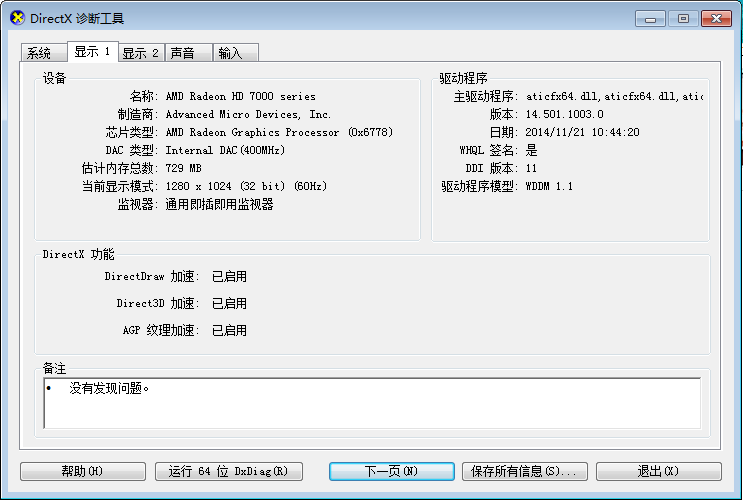Go to next page with 下一页(N)
This screenshot has width=743, height=500.
tap(392, 471)
